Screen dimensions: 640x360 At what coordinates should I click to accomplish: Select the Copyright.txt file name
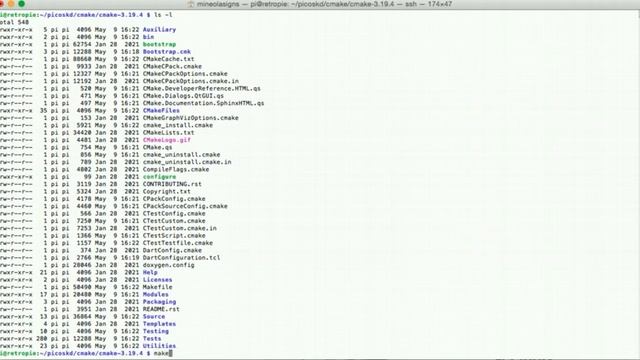(167, 191)
